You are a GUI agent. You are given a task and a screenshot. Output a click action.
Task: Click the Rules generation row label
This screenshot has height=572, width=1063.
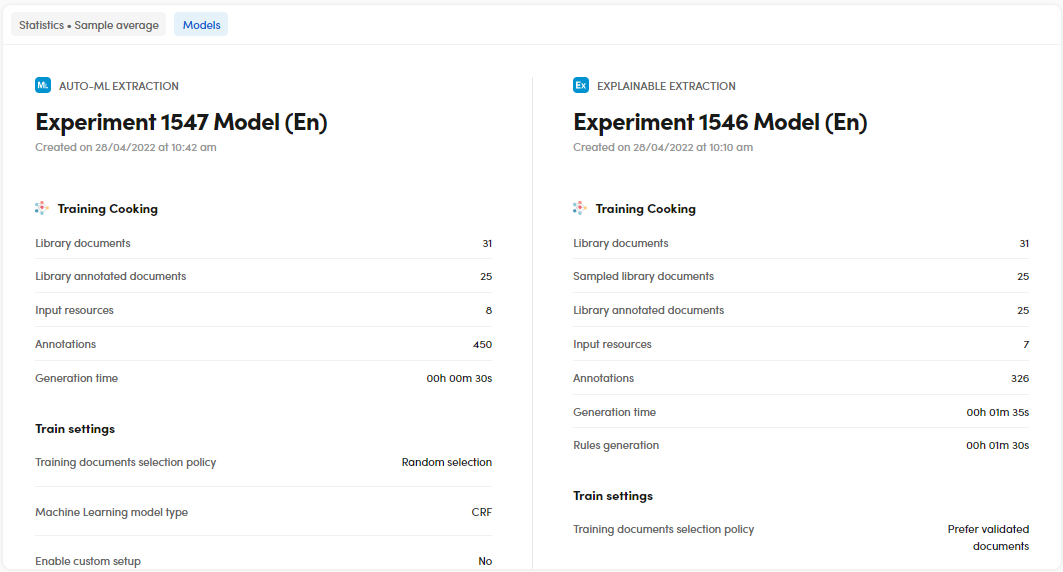click(616, 446)
